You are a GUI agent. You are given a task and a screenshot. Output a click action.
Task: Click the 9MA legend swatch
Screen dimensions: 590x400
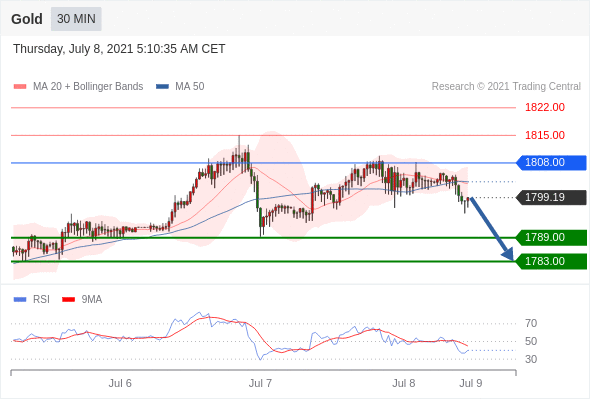point(68,300)
